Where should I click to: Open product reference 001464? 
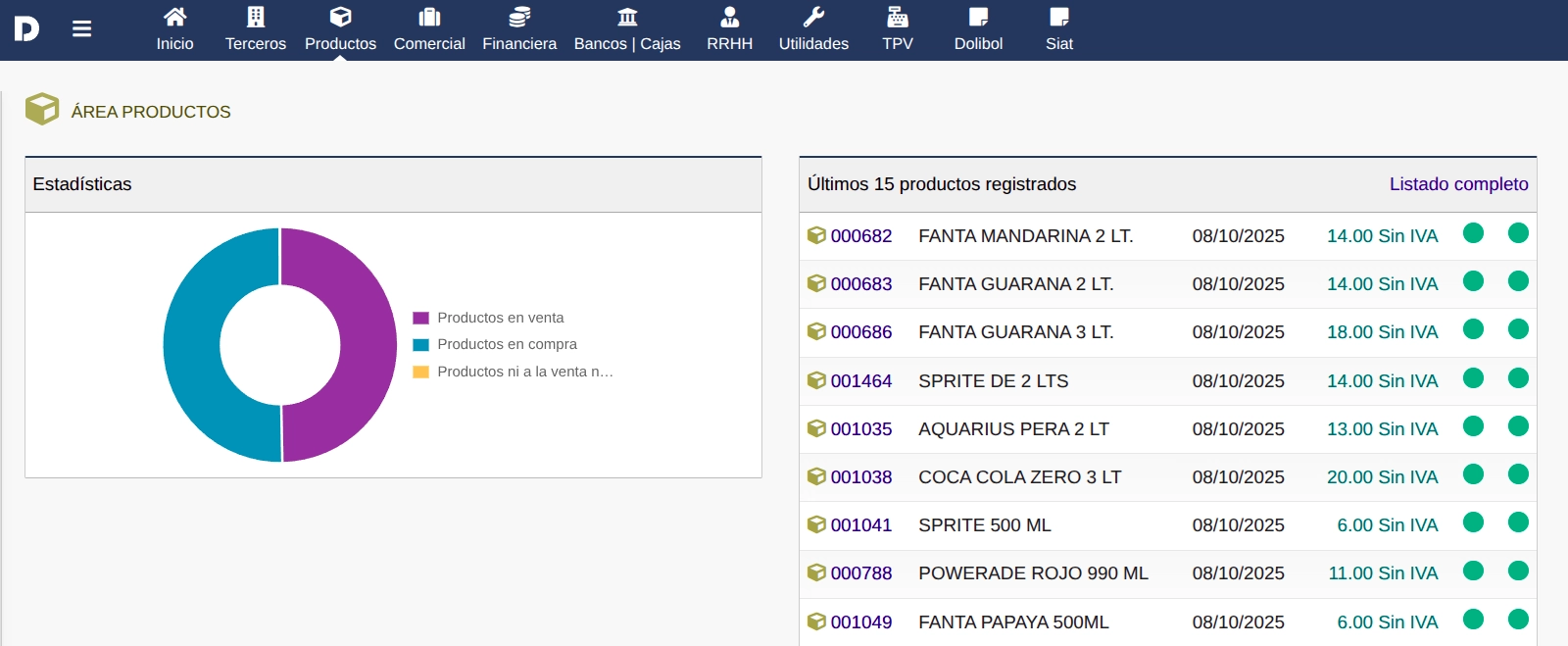click(860, 381)
